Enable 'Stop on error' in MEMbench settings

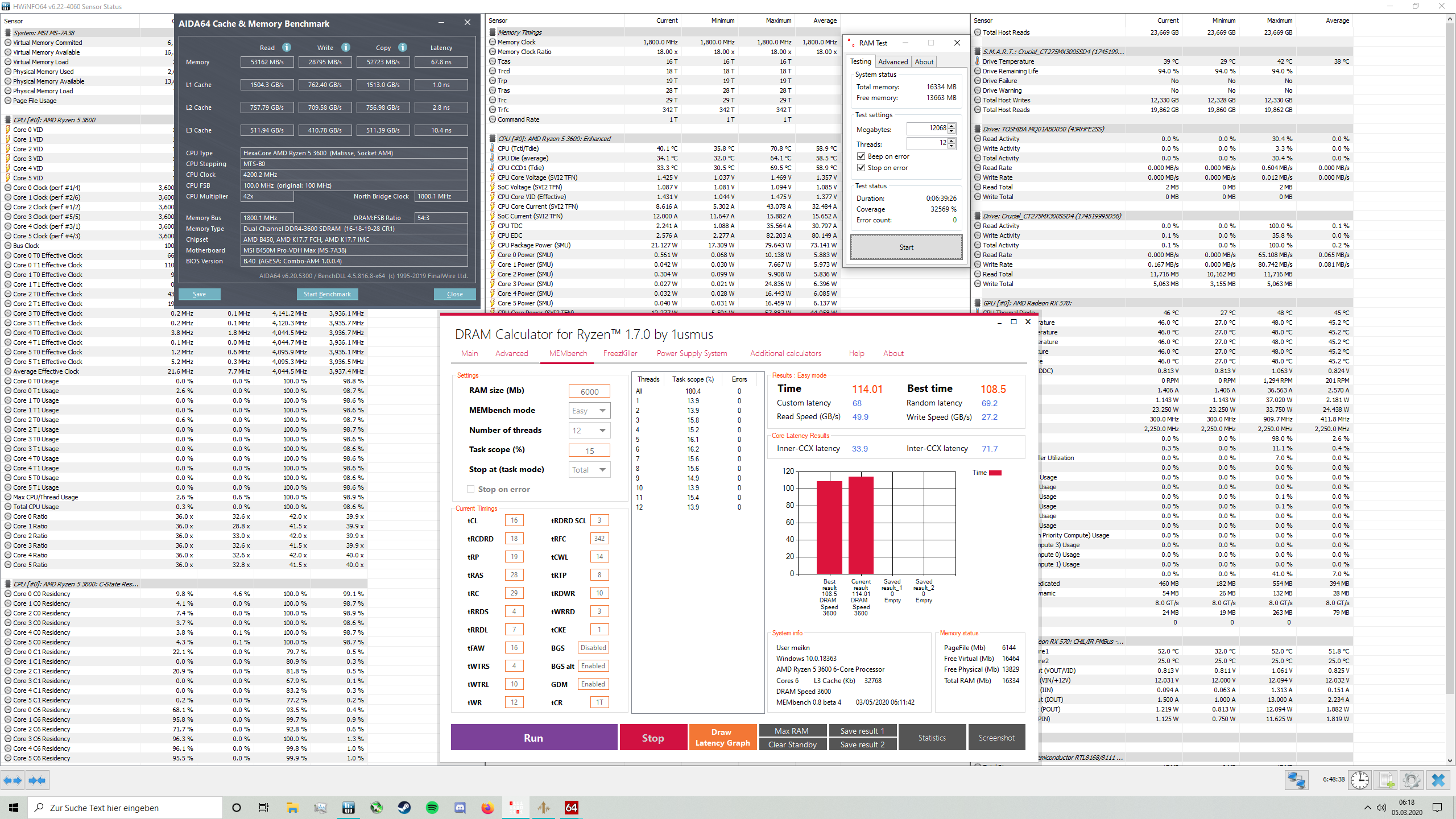click(470, 489)
